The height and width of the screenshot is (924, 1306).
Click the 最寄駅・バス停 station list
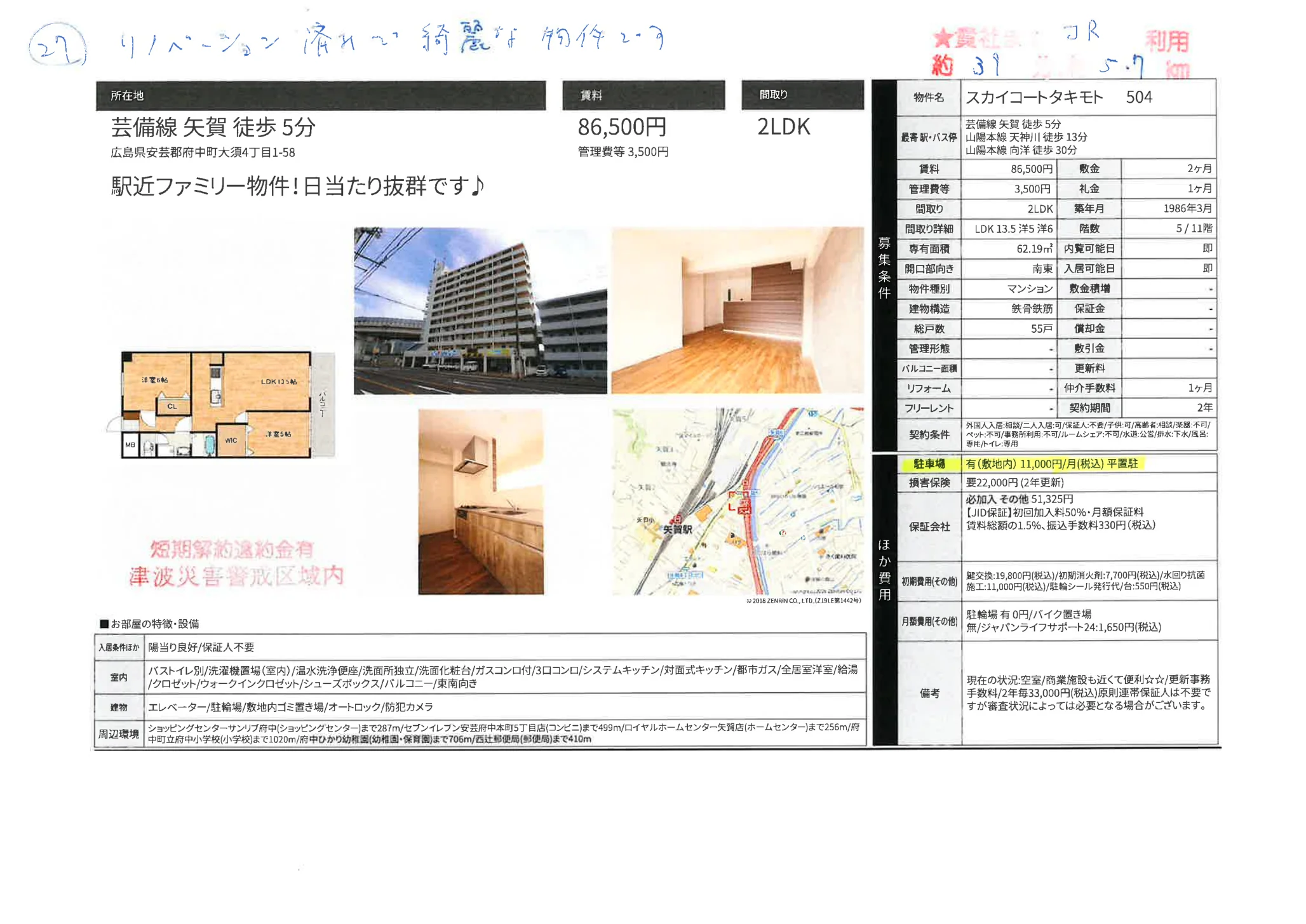1026,137
